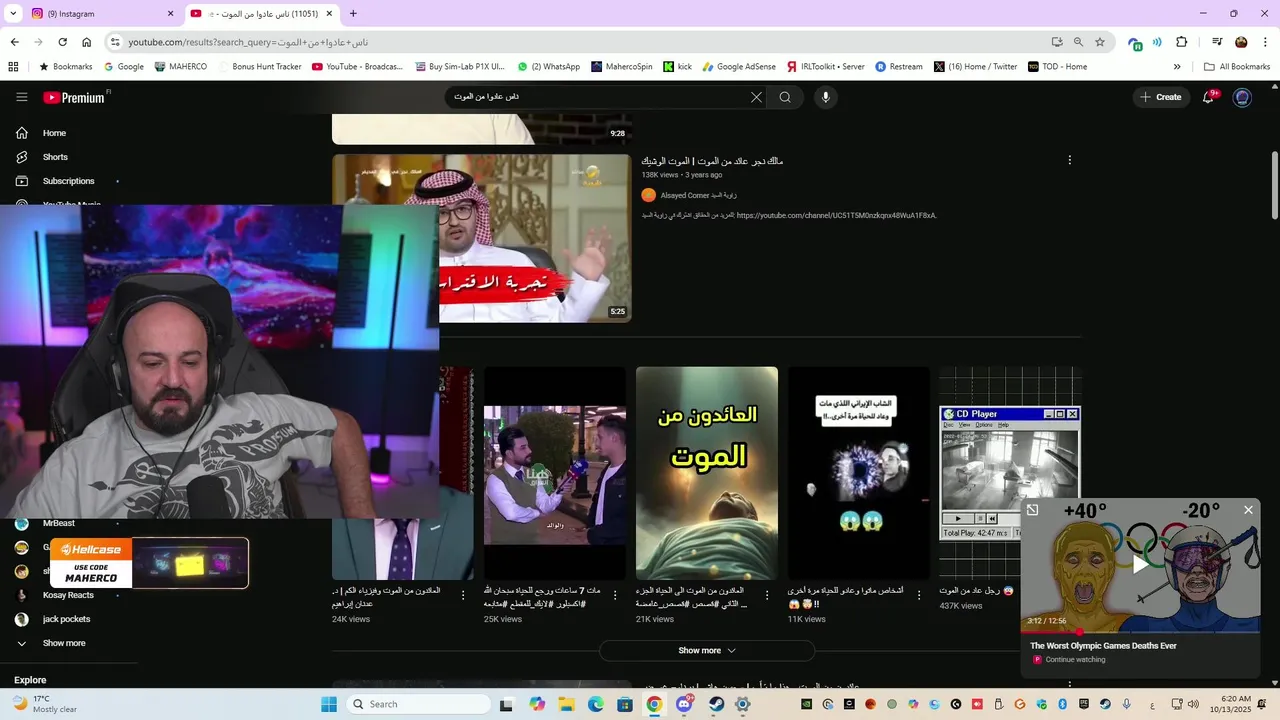Viewport: 1280px width, 720px height.
Task: Open the مالك نجر عائد من الموت video title
Action: (x=712, y=161)
